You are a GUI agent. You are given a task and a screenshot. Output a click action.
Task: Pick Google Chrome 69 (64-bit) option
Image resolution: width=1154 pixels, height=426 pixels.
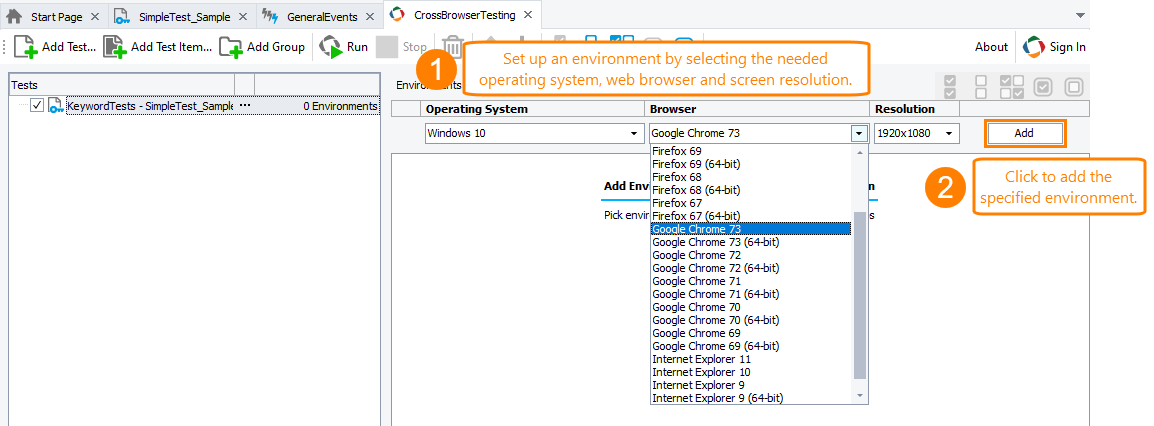(x=751, y=346)
